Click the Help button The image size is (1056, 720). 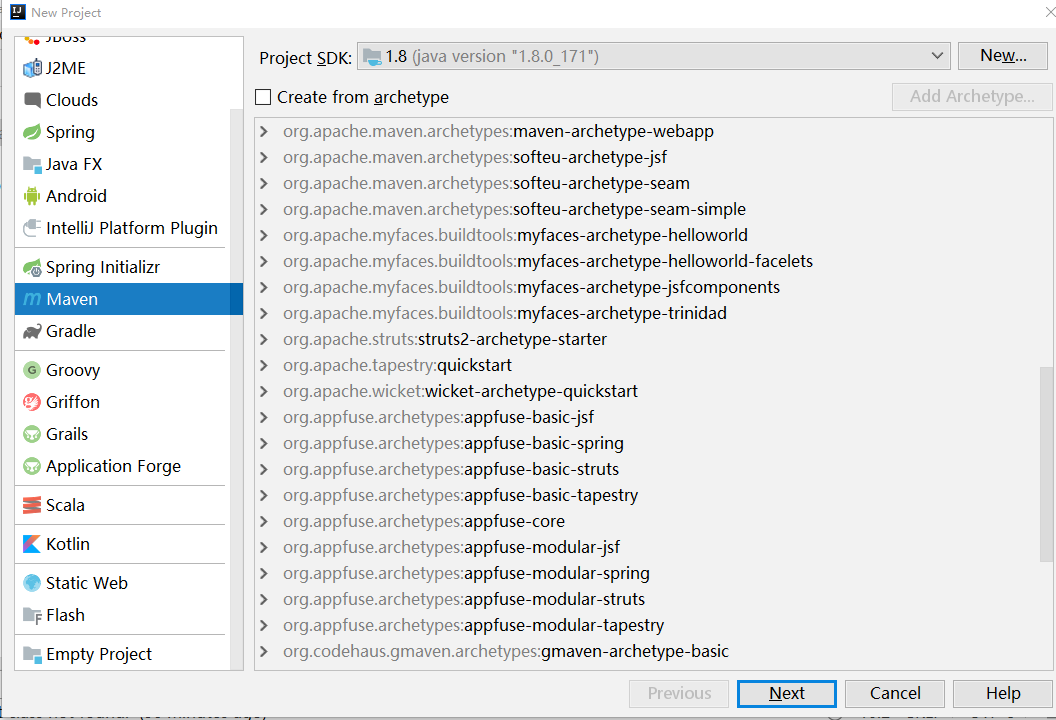point(1003,694)
